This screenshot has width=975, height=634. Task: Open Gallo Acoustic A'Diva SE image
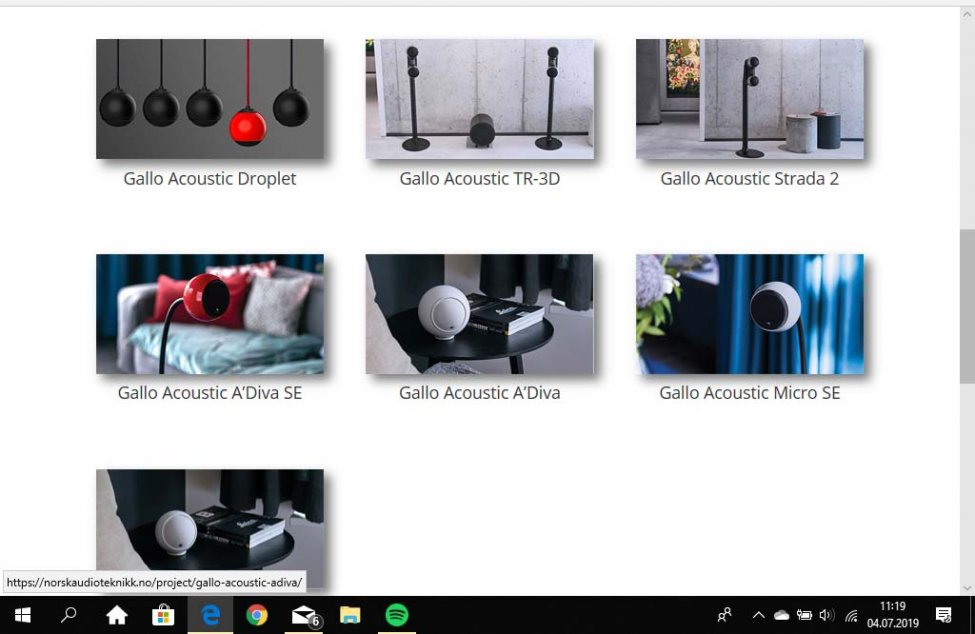pyautogui.click(x=210, y=314)
